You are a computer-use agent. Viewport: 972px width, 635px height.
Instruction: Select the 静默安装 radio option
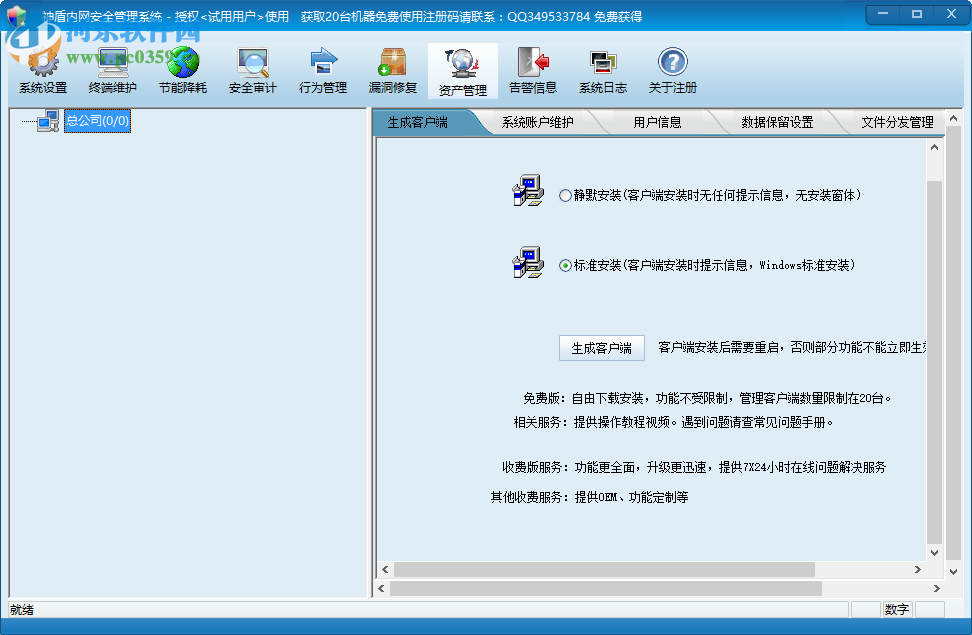566,196
